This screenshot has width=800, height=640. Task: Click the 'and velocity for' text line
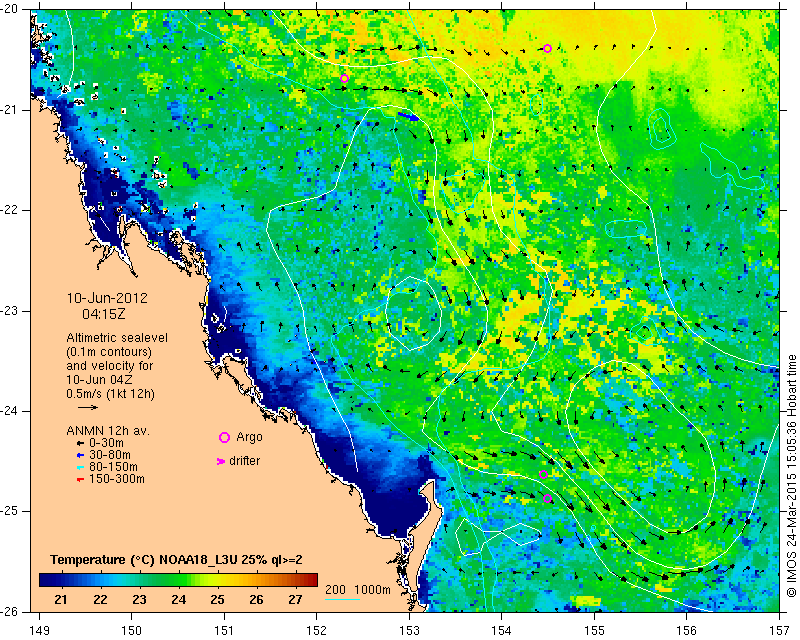[110, 366]
